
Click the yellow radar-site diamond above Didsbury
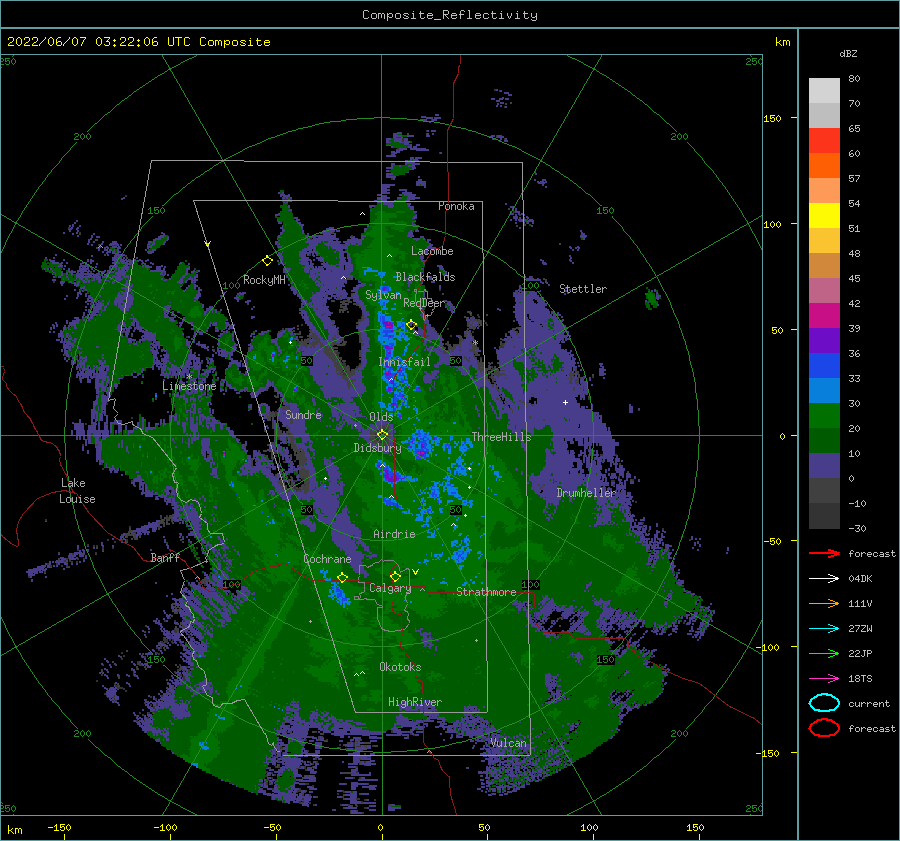click(382, 435)
